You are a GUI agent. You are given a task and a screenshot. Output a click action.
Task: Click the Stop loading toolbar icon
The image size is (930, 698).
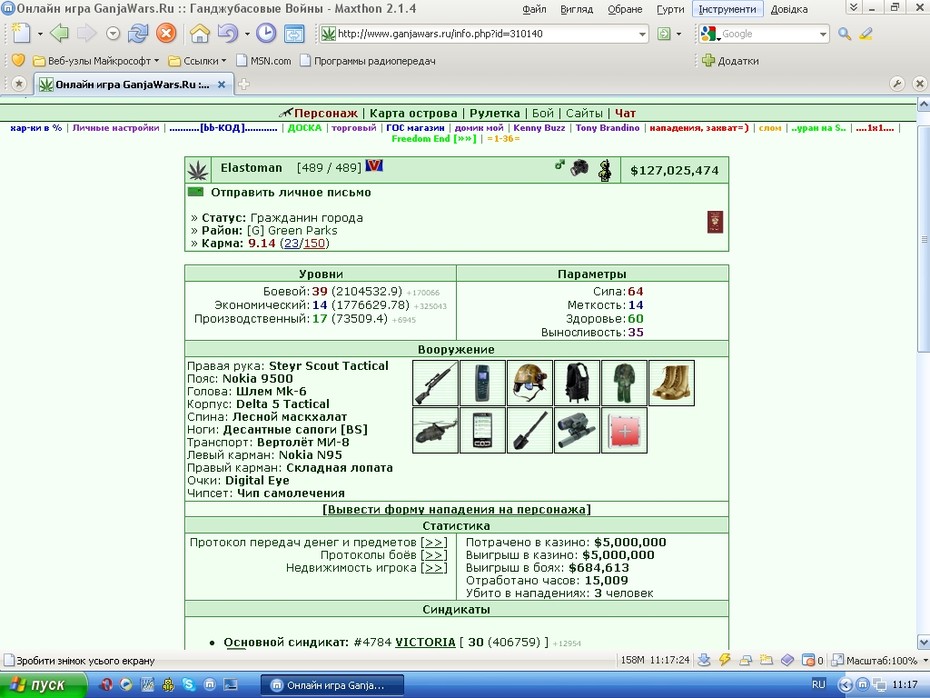166,34
